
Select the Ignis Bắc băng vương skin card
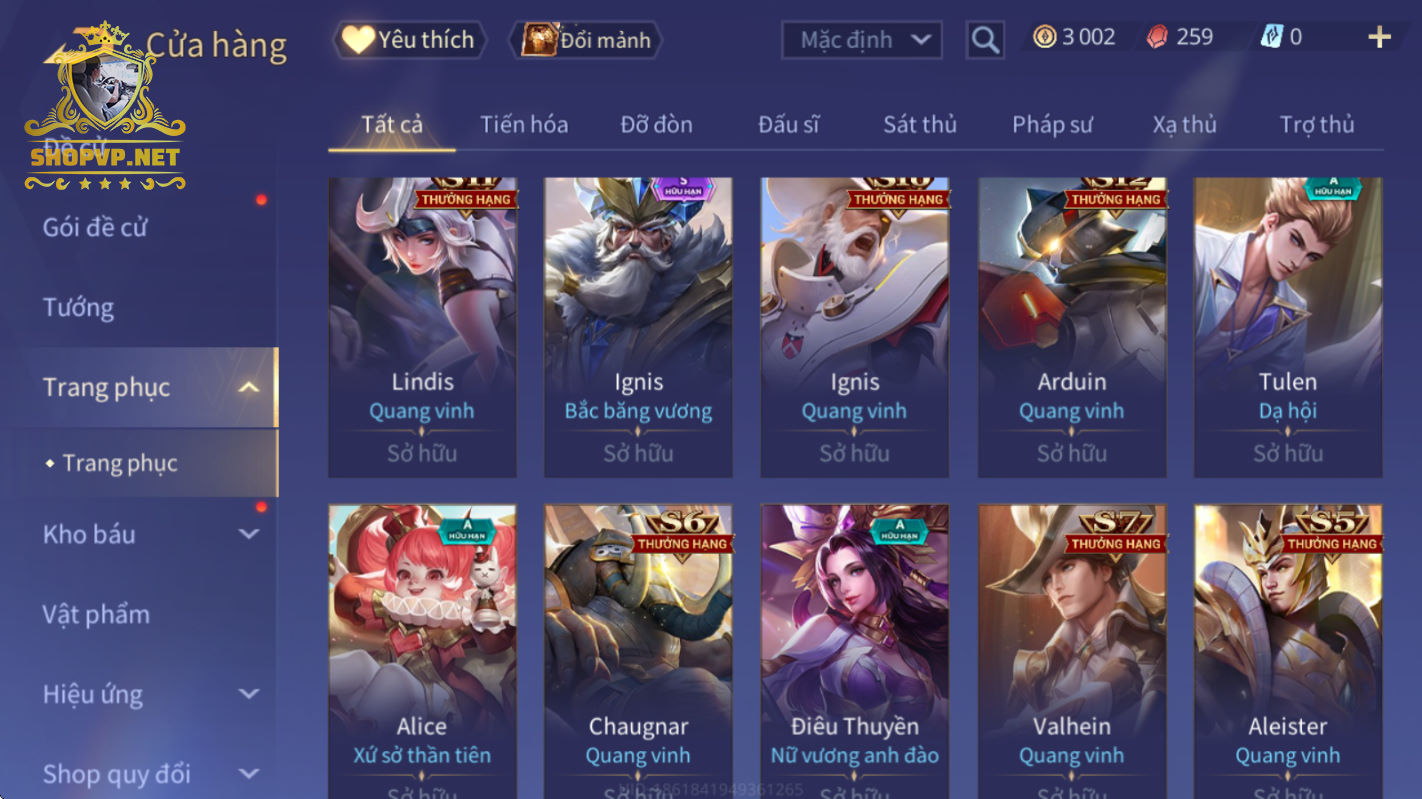click(638, 327)
